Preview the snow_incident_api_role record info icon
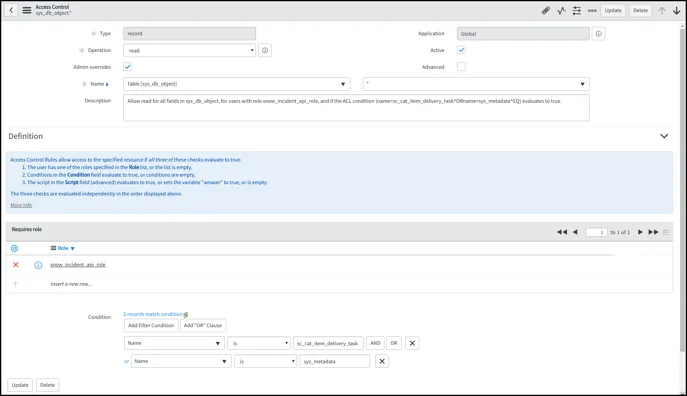Image resolution: width=687 pixels, height=396 pixels. (x=38, y=265)
